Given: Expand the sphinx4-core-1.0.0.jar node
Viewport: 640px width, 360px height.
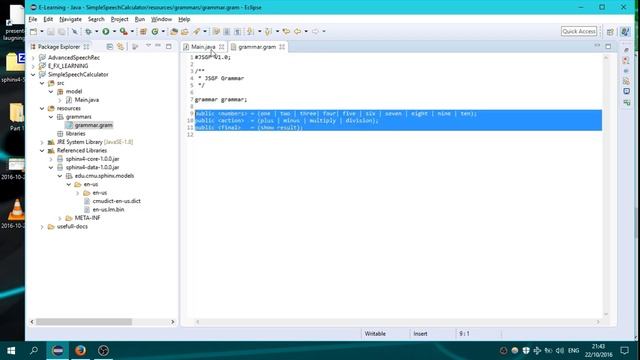Looking at the screenshot, I should pos(51,159).
